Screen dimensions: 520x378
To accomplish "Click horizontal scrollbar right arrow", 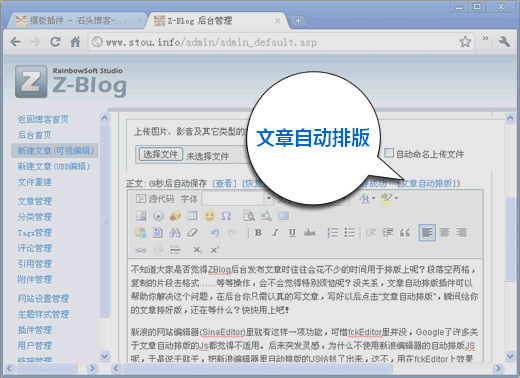I will click(498, 368).
